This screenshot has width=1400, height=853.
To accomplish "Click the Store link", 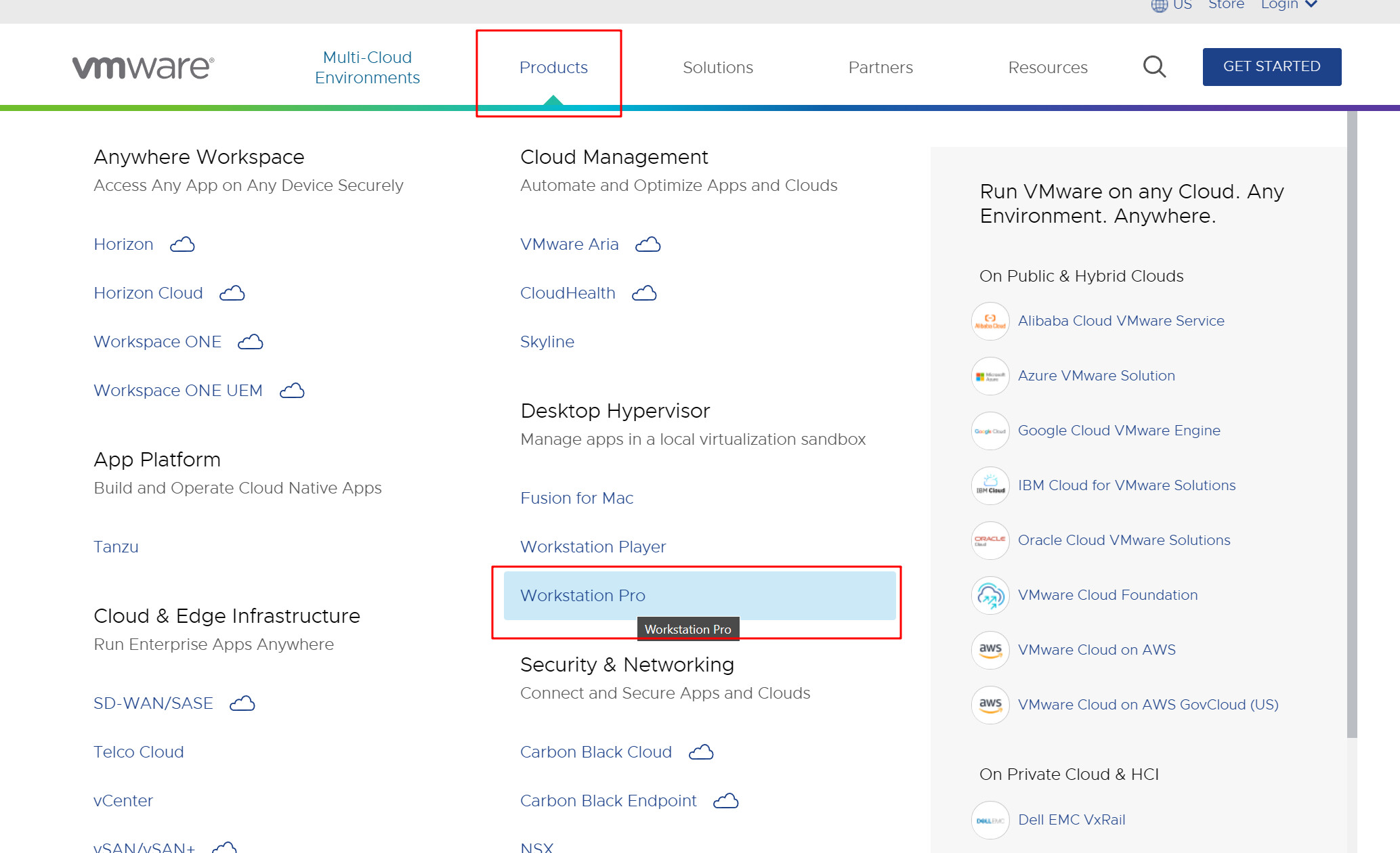I will (x=1226, y=5).
